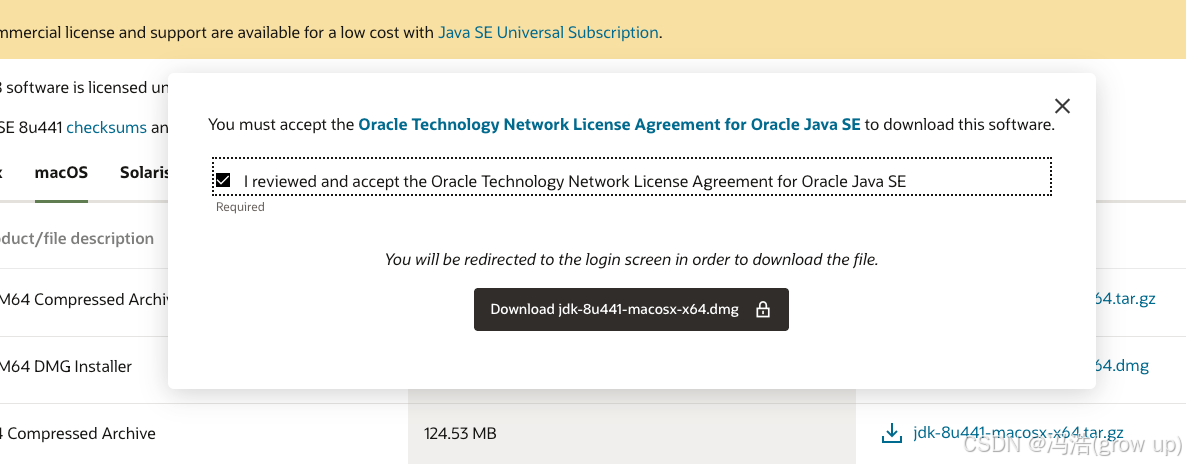
Task: Download jdk-8u441-macosx-x64.tar.gz file link
Action: [1018, 433]
